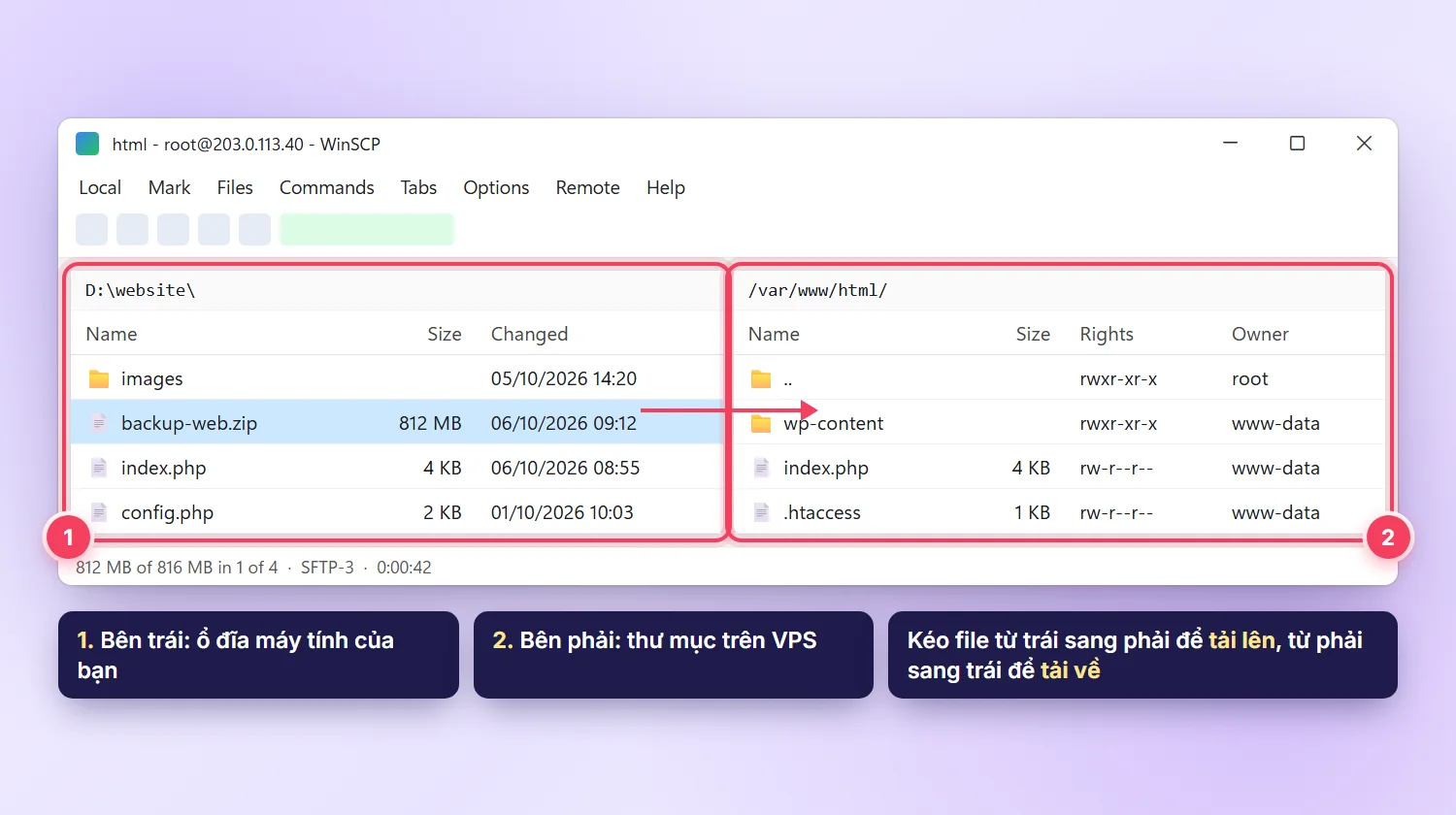Select the images folder icon in local panel
1456x815 pixels.
point(99,378)
